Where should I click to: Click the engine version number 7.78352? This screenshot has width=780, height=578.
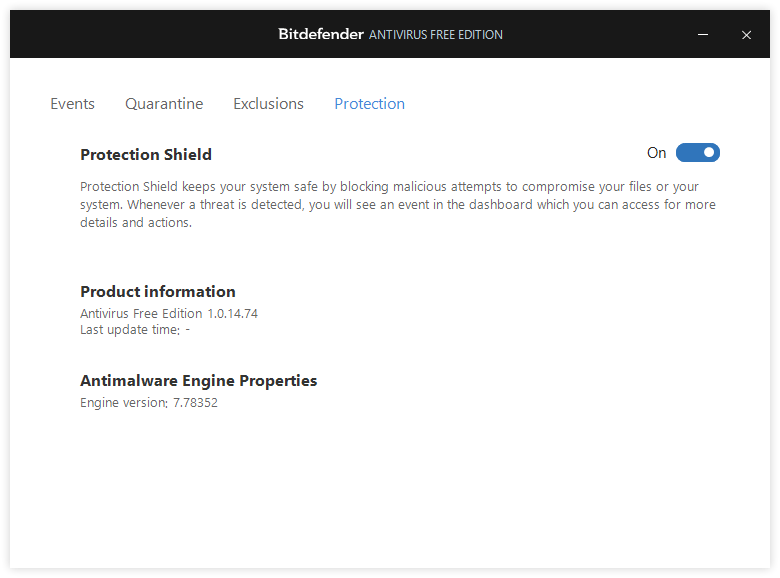click(x=195, y=403)
